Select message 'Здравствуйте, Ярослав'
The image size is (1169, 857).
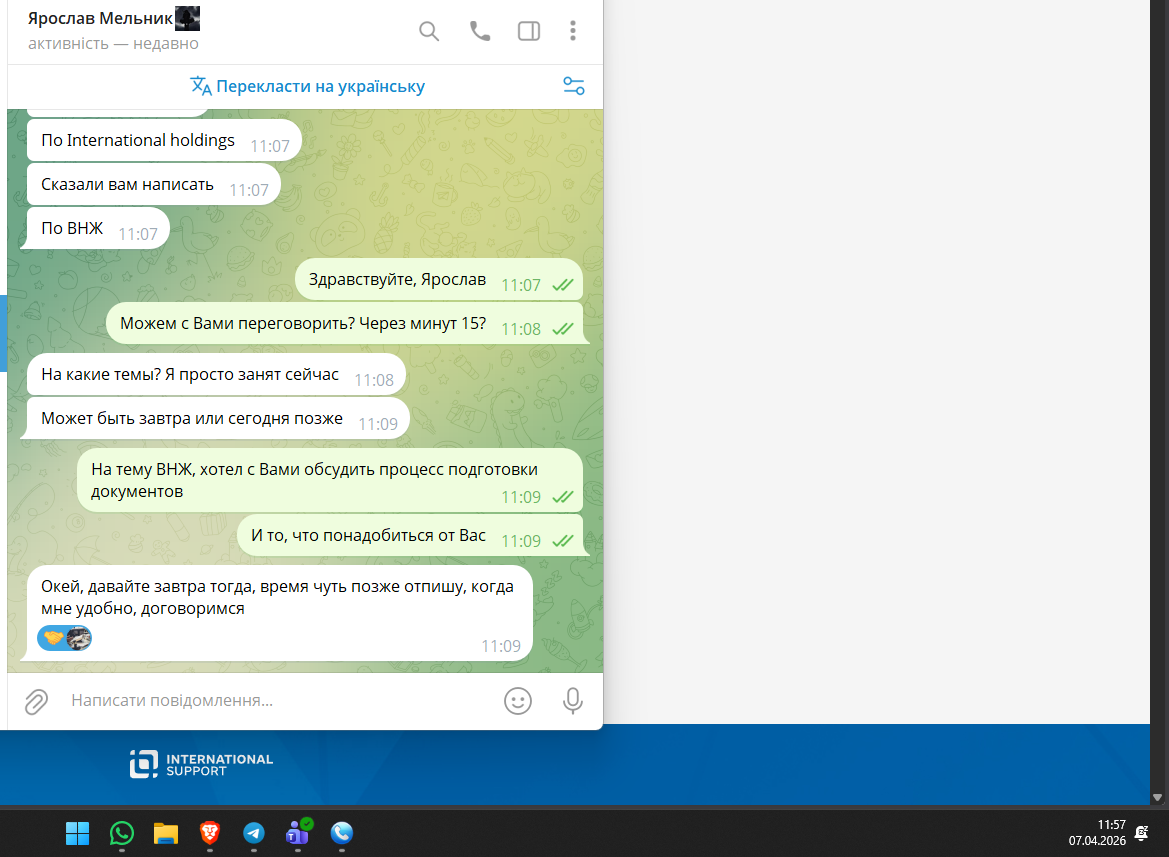(439, 279)
